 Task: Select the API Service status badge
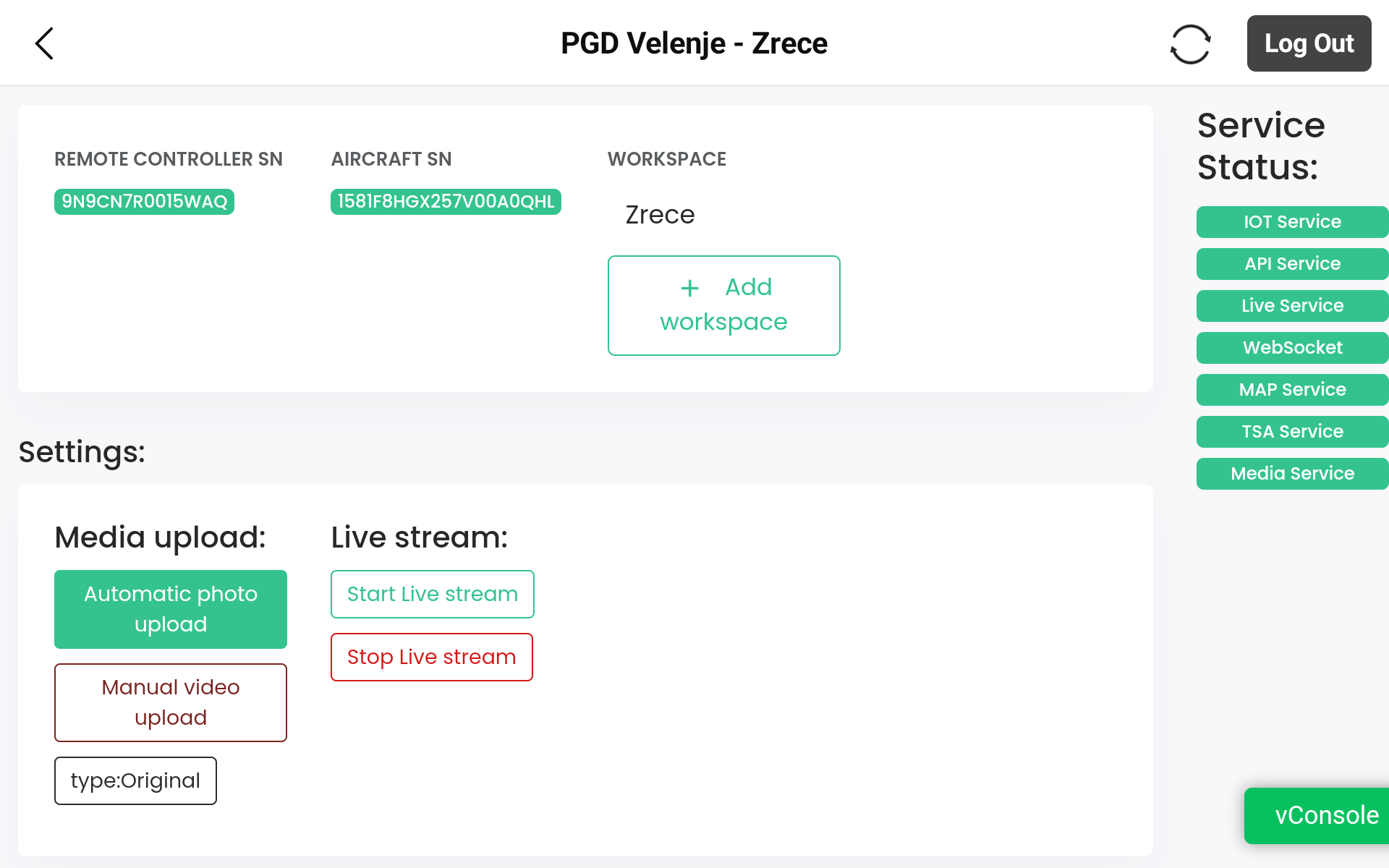(1292, 264)
